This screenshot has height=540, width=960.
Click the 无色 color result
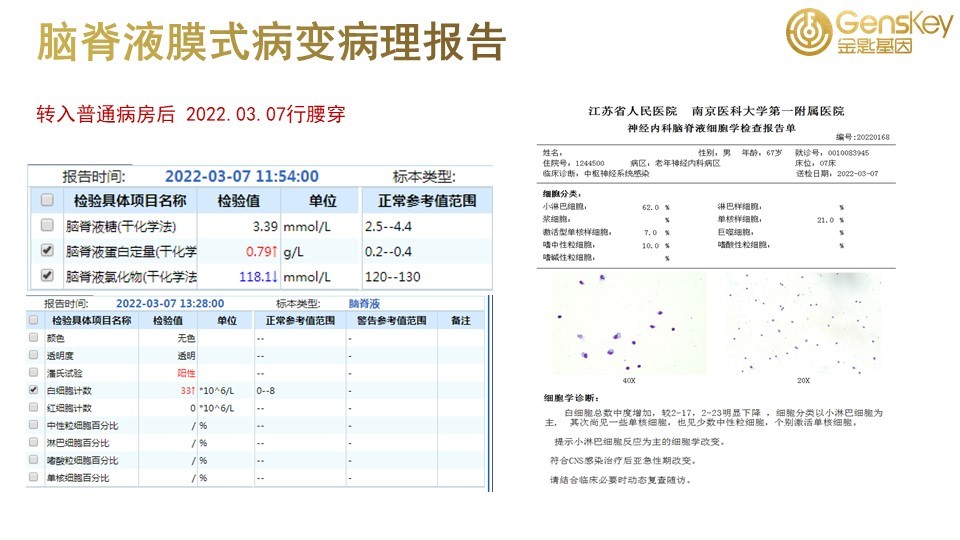186,338
